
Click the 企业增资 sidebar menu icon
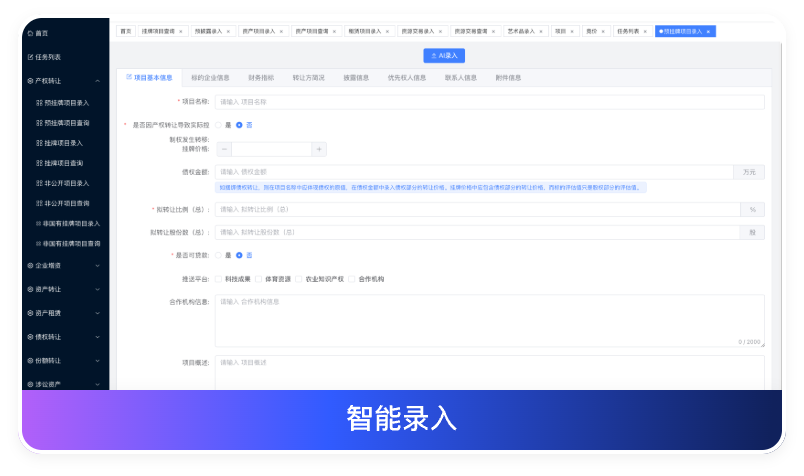(31, 265)
